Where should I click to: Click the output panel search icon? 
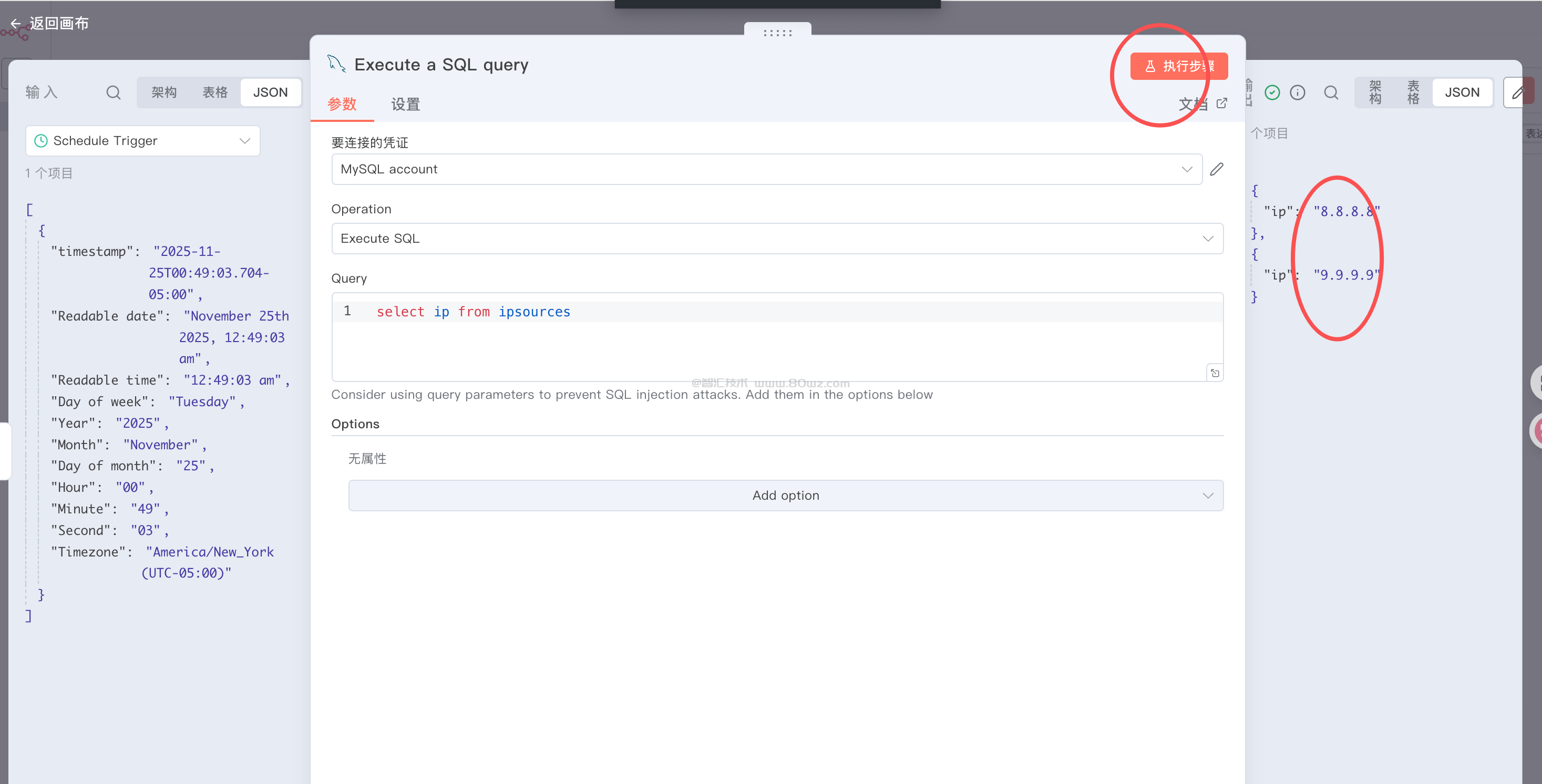(1331, 92)
